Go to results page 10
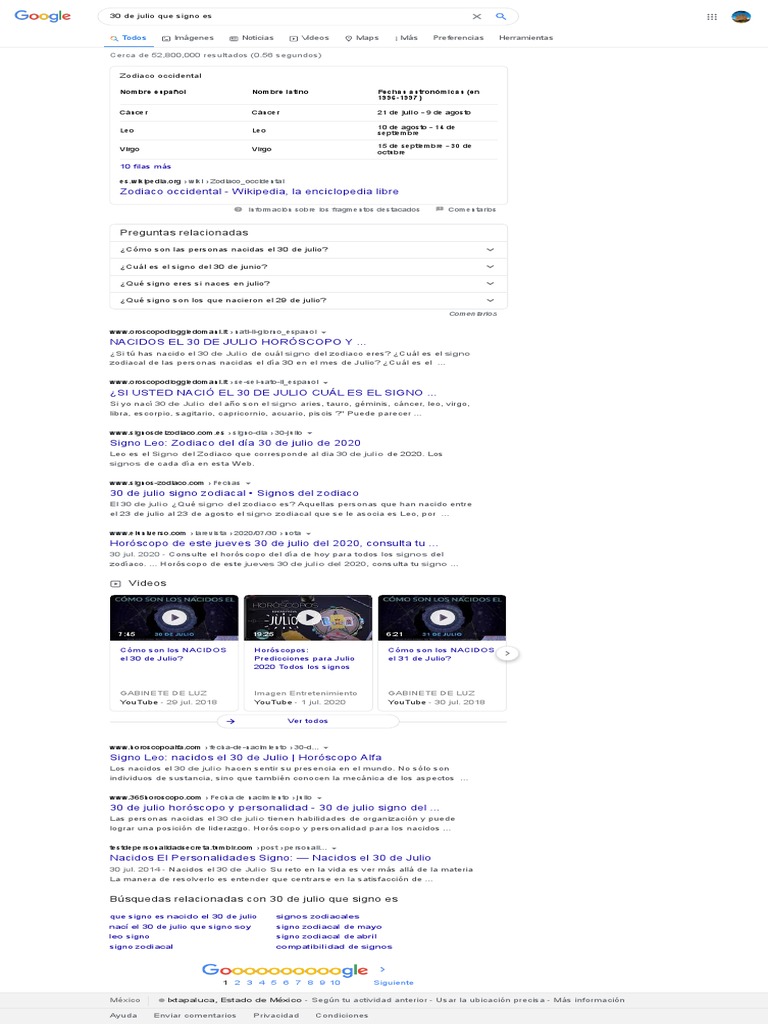This screenshot has width=768, height=1024. [335, 983]
